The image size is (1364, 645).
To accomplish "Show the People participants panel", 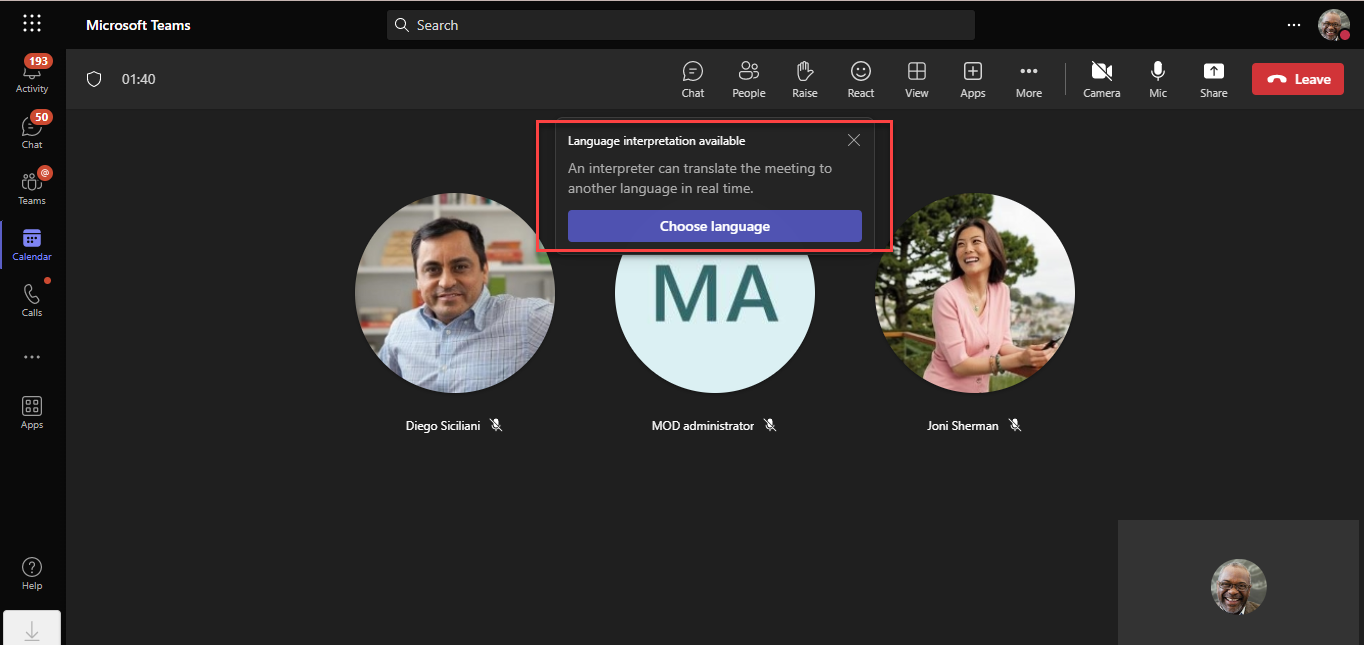I will [x=748, y=79].
